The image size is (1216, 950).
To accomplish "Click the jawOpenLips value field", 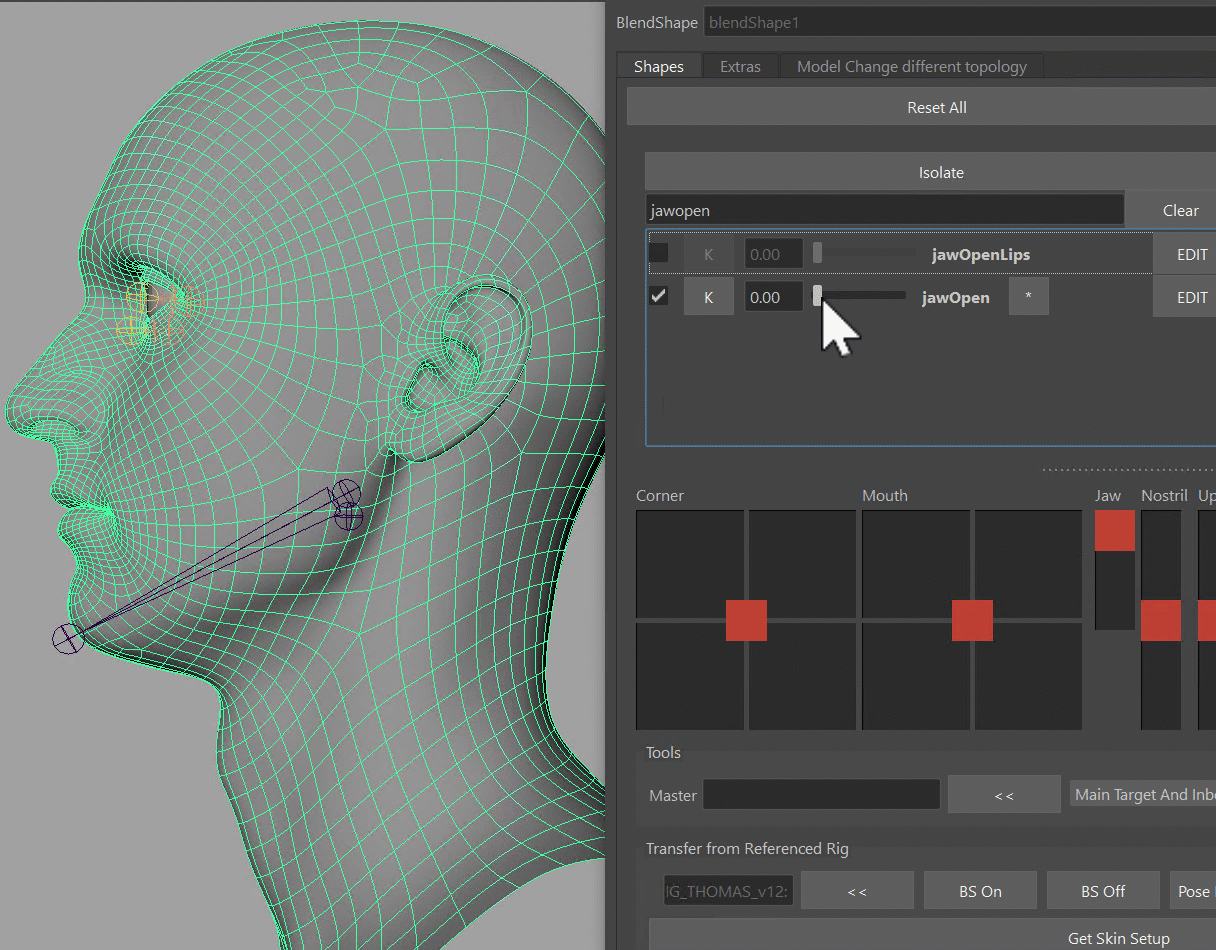I will coord(773,254).
